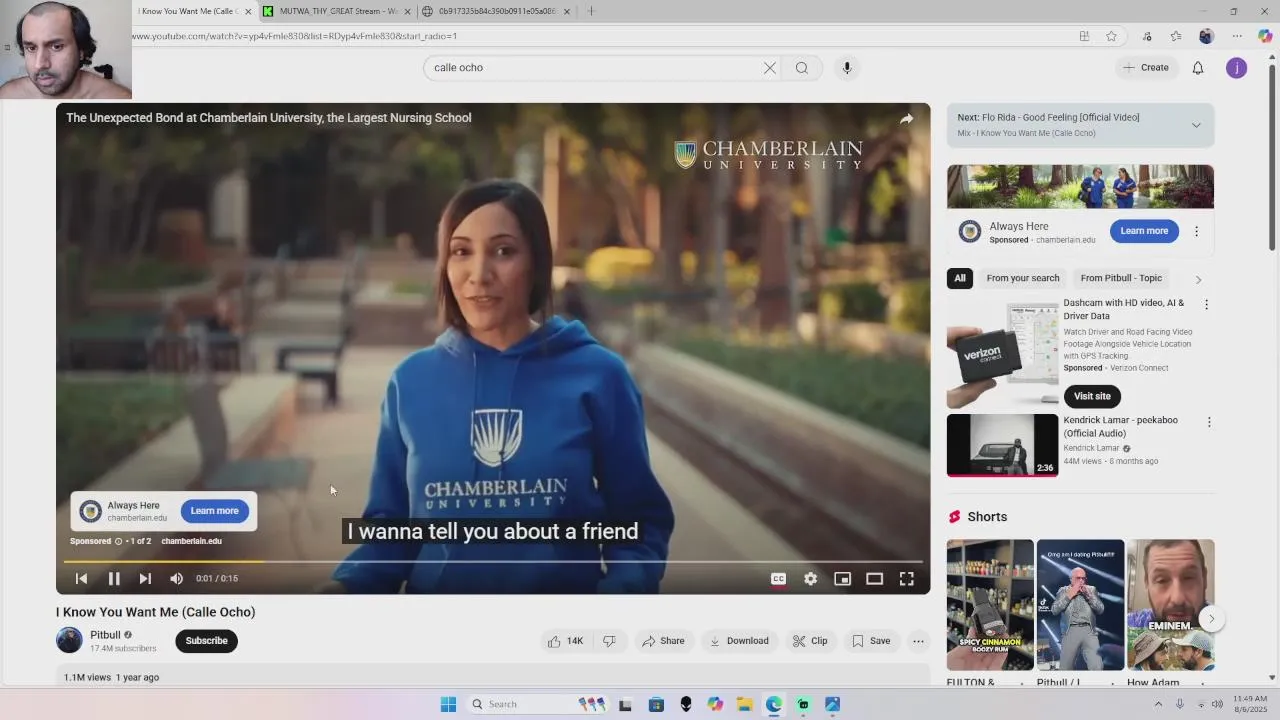Download the video
The height and width of the screenshot is (720, 1280).
(739, 641)
